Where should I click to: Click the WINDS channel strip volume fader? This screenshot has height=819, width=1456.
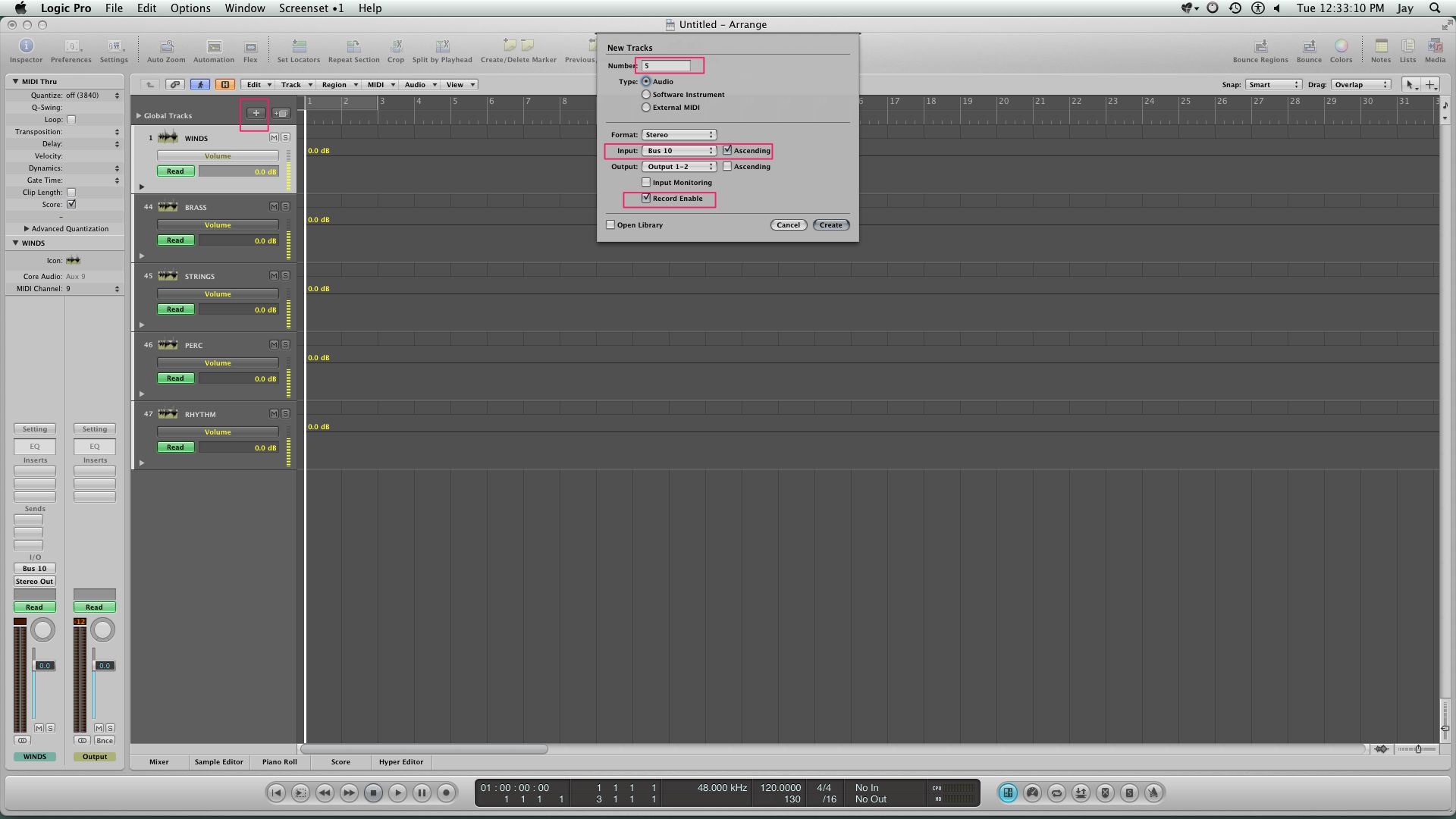click(x=45, y=665)
